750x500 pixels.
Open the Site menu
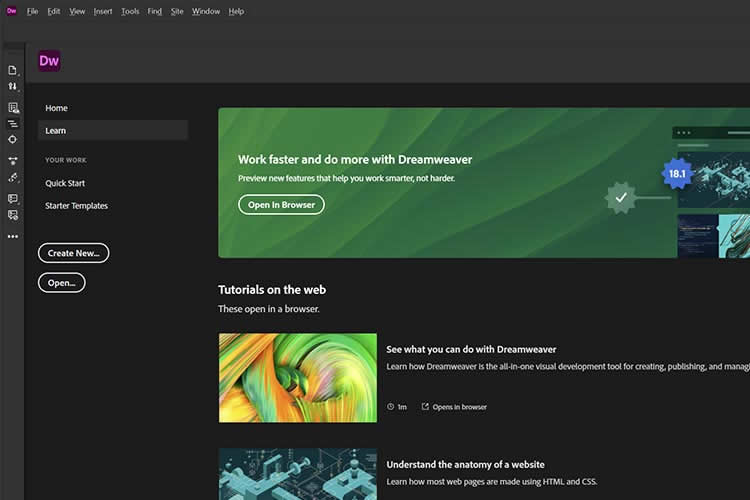[177, 11]
